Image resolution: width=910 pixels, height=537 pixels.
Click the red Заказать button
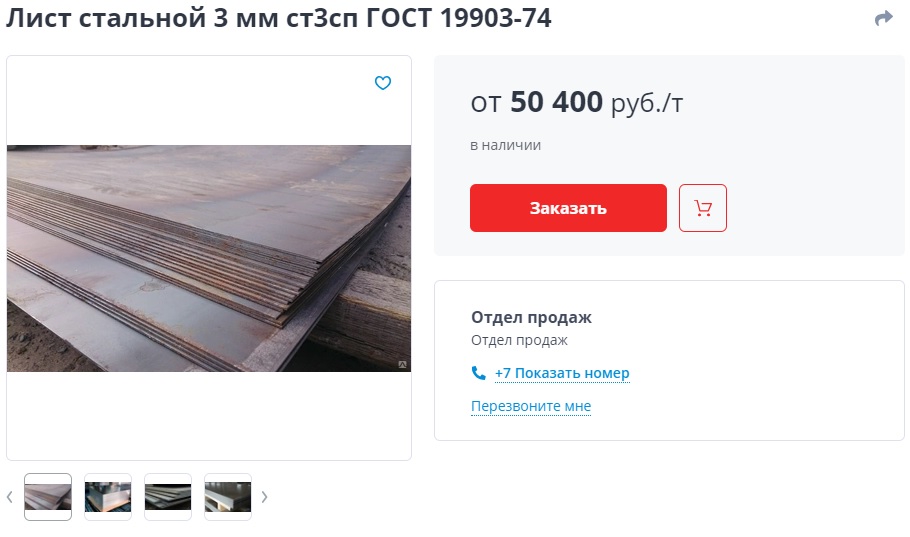568,208
